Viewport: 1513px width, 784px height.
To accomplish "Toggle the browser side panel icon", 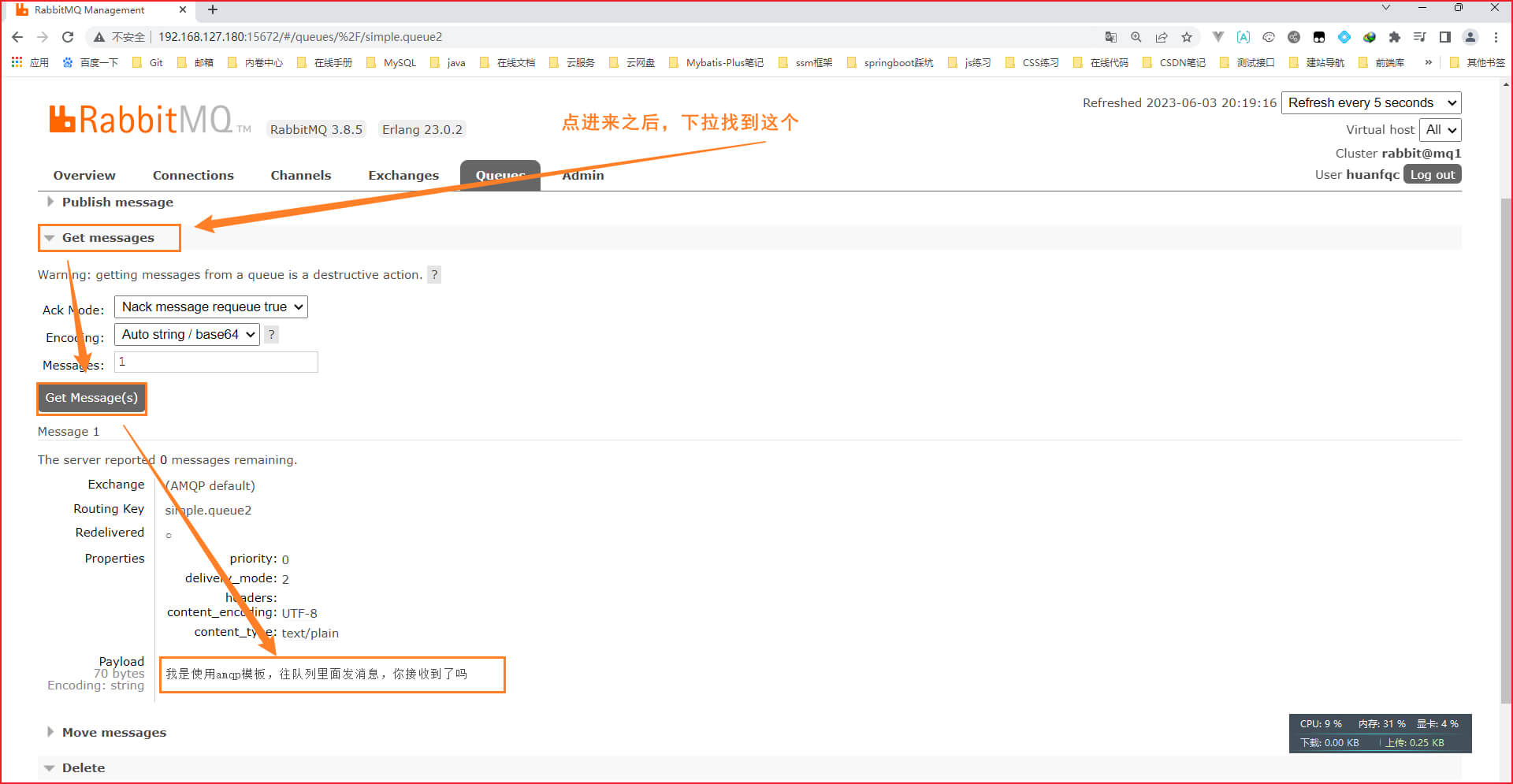I will (1445, 37).
